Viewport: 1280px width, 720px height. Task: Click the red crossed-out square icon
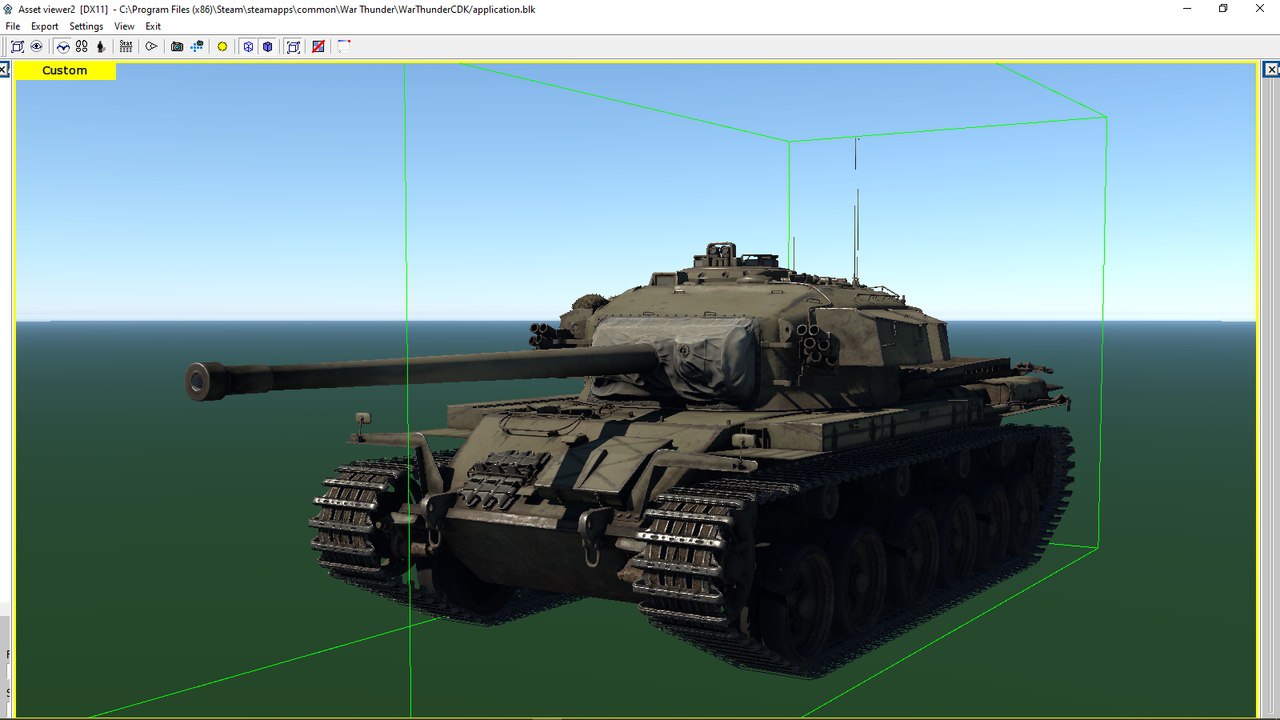(318, 46)
